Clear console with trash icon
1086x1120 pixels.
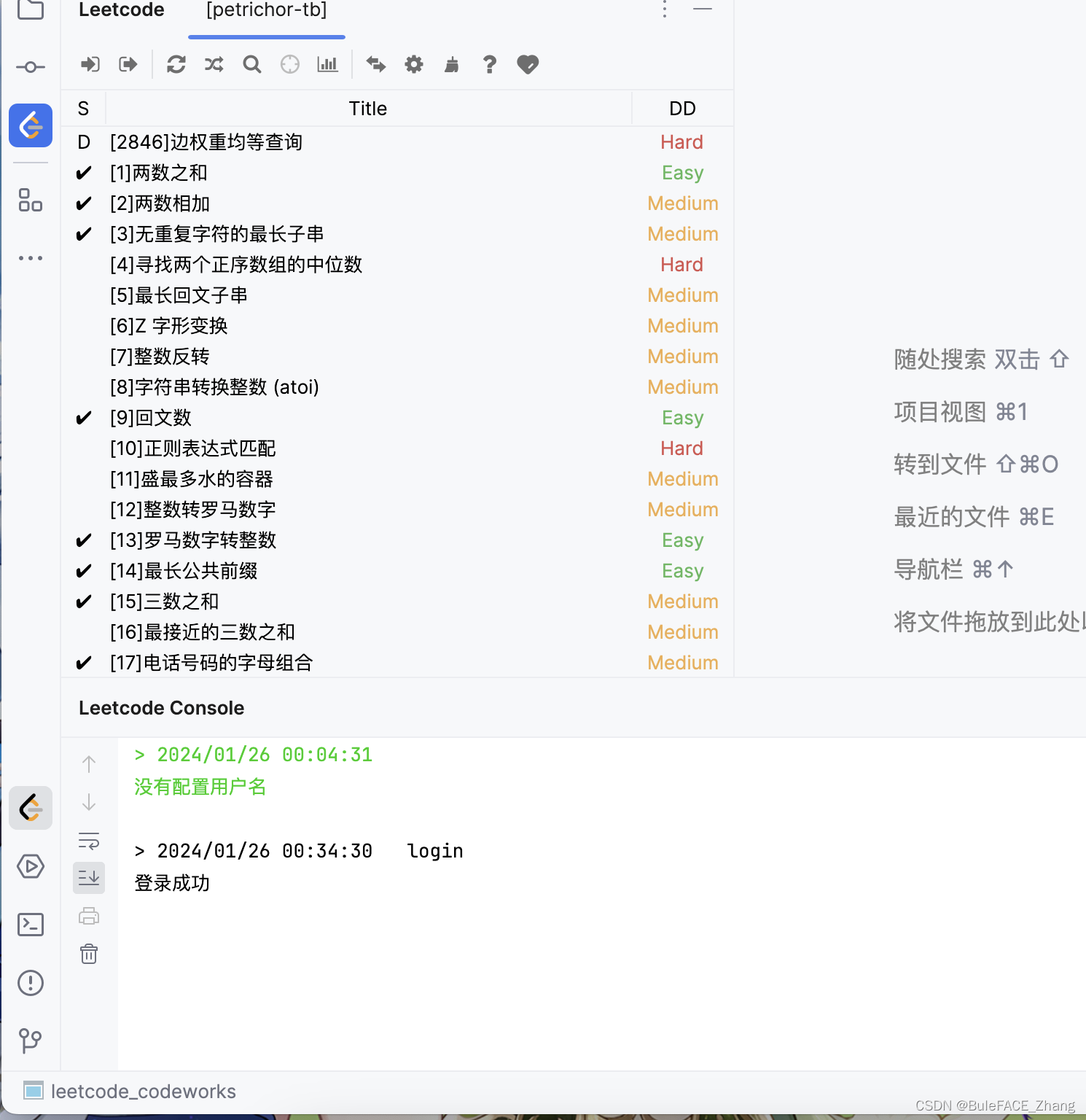tap(89, 954)
